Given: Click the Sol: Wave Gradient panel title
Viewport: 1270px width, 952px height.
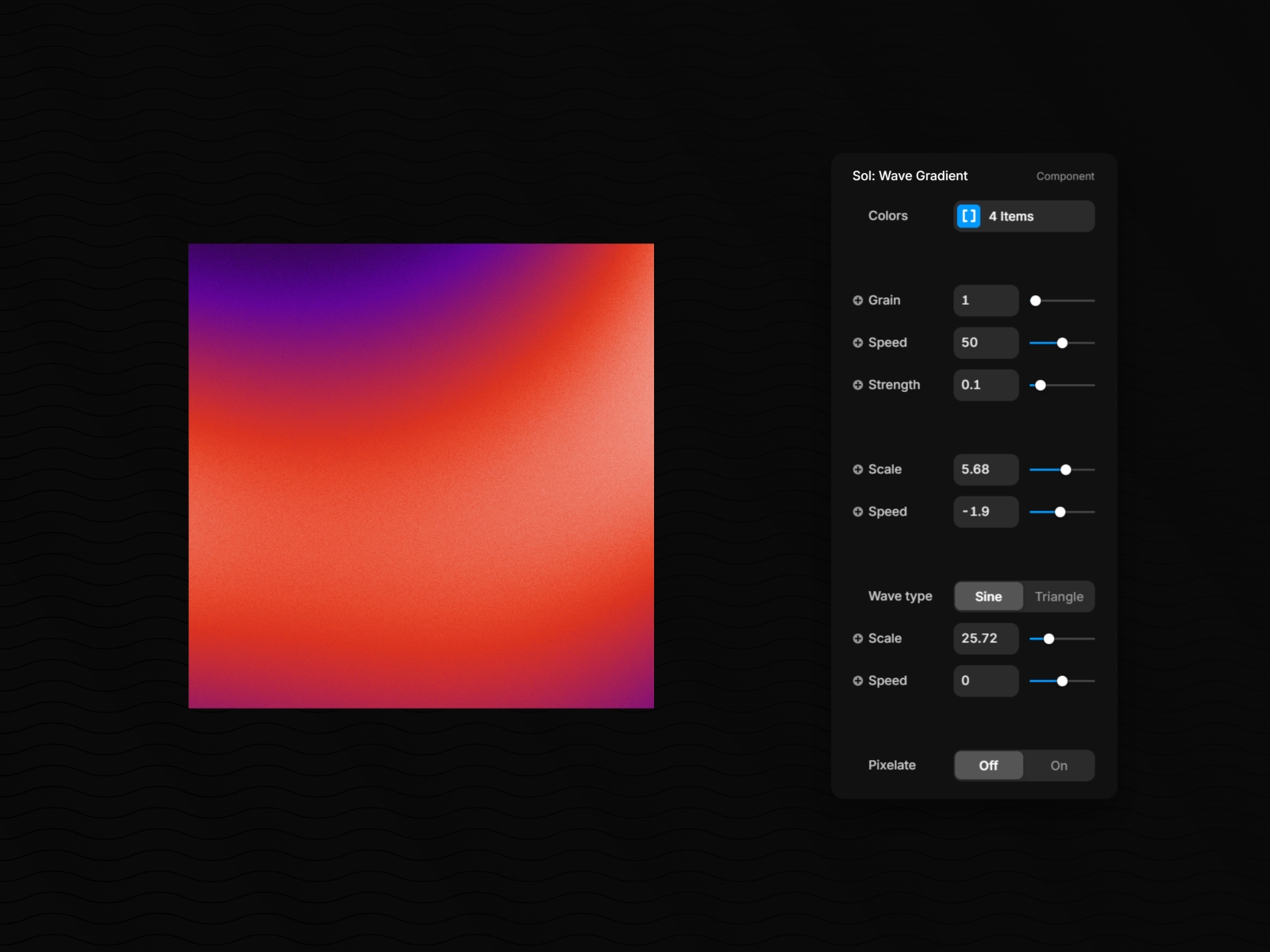Looking at the screenshot, I should pyautogui.click(x=910, y=175).
